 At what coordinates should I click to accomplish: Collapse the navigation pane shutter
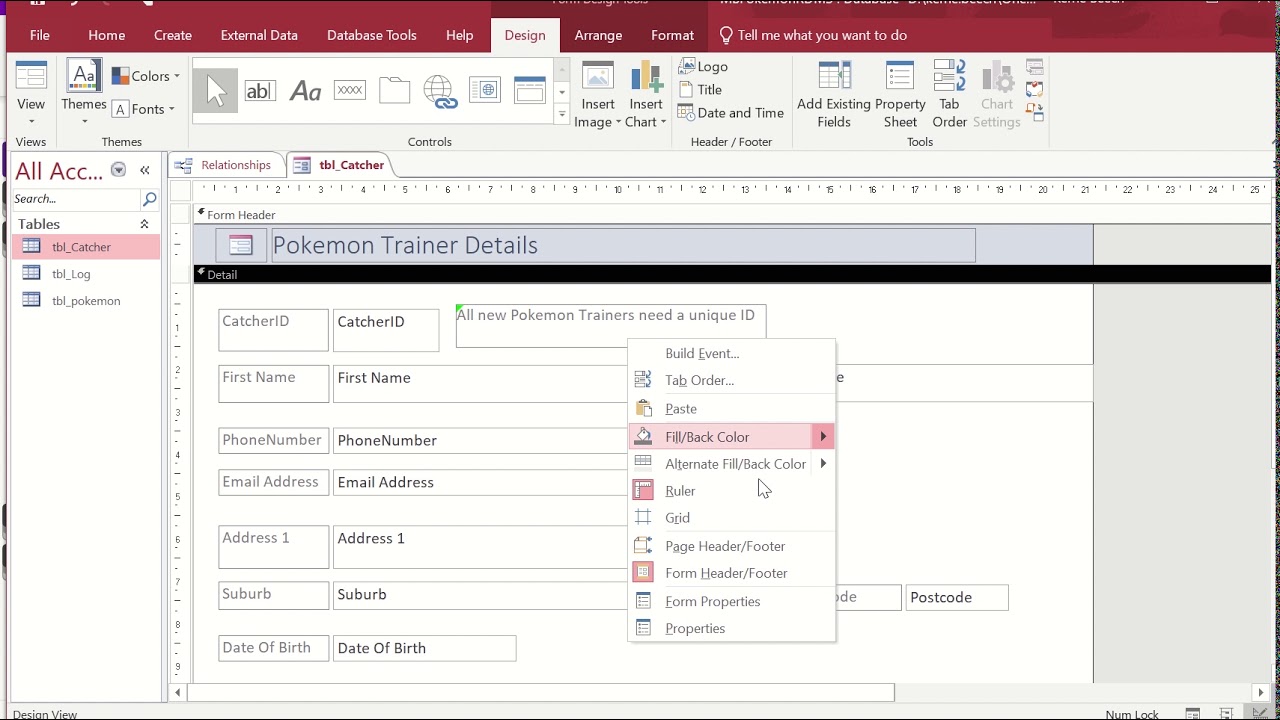pyautogui.click(x=145, y=170)
